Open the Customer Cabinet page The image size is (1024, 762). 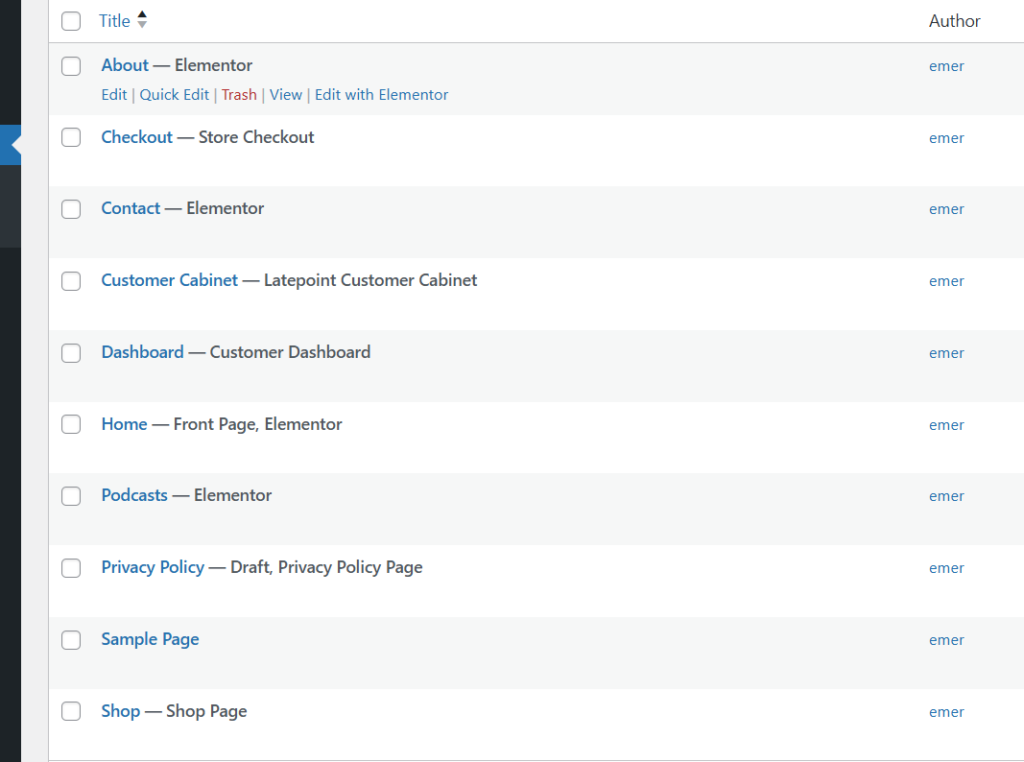[169, 280]
